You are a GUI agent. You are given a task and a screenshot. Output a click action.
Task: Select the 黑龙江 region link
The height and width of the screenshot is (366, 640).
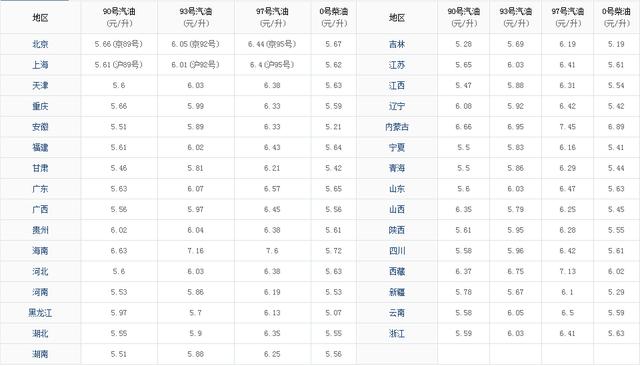click(40, 313)
